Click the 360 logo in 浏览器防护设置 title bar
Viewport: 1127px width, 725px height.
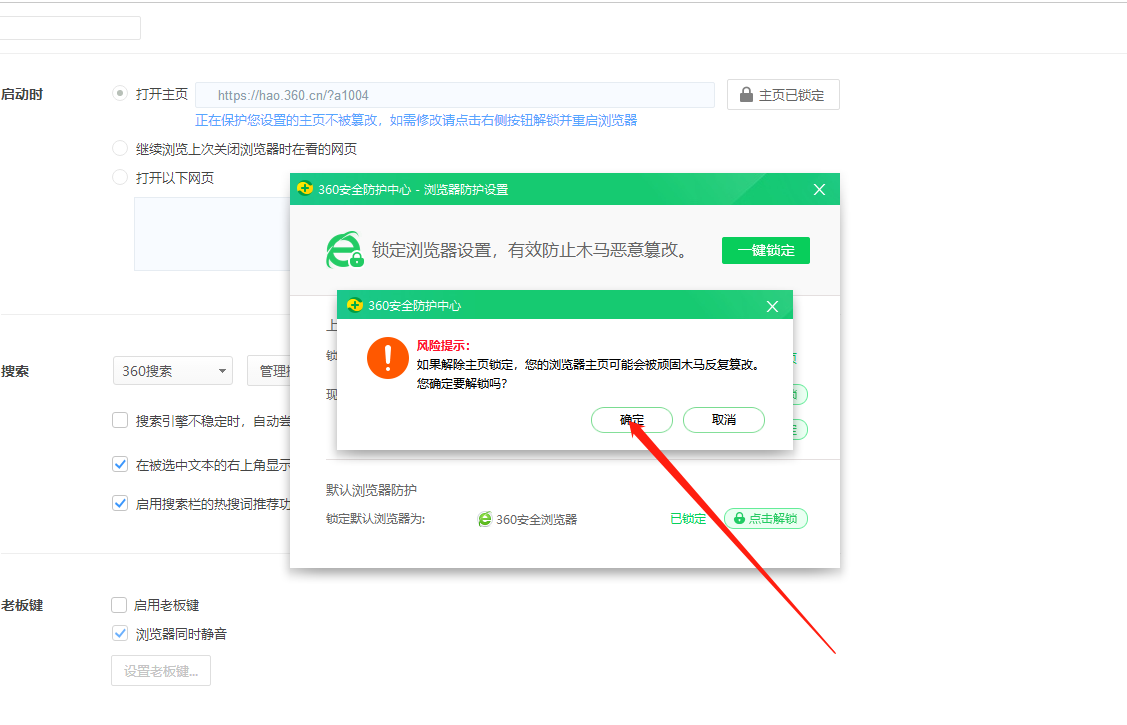[x=304, y=189]
